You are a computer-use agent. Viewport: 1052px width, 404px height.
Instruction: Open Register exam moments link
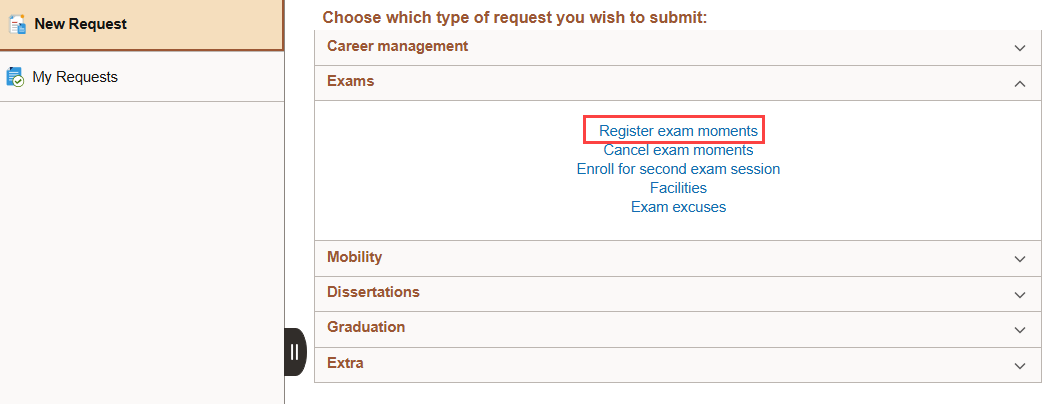(678, 131)
